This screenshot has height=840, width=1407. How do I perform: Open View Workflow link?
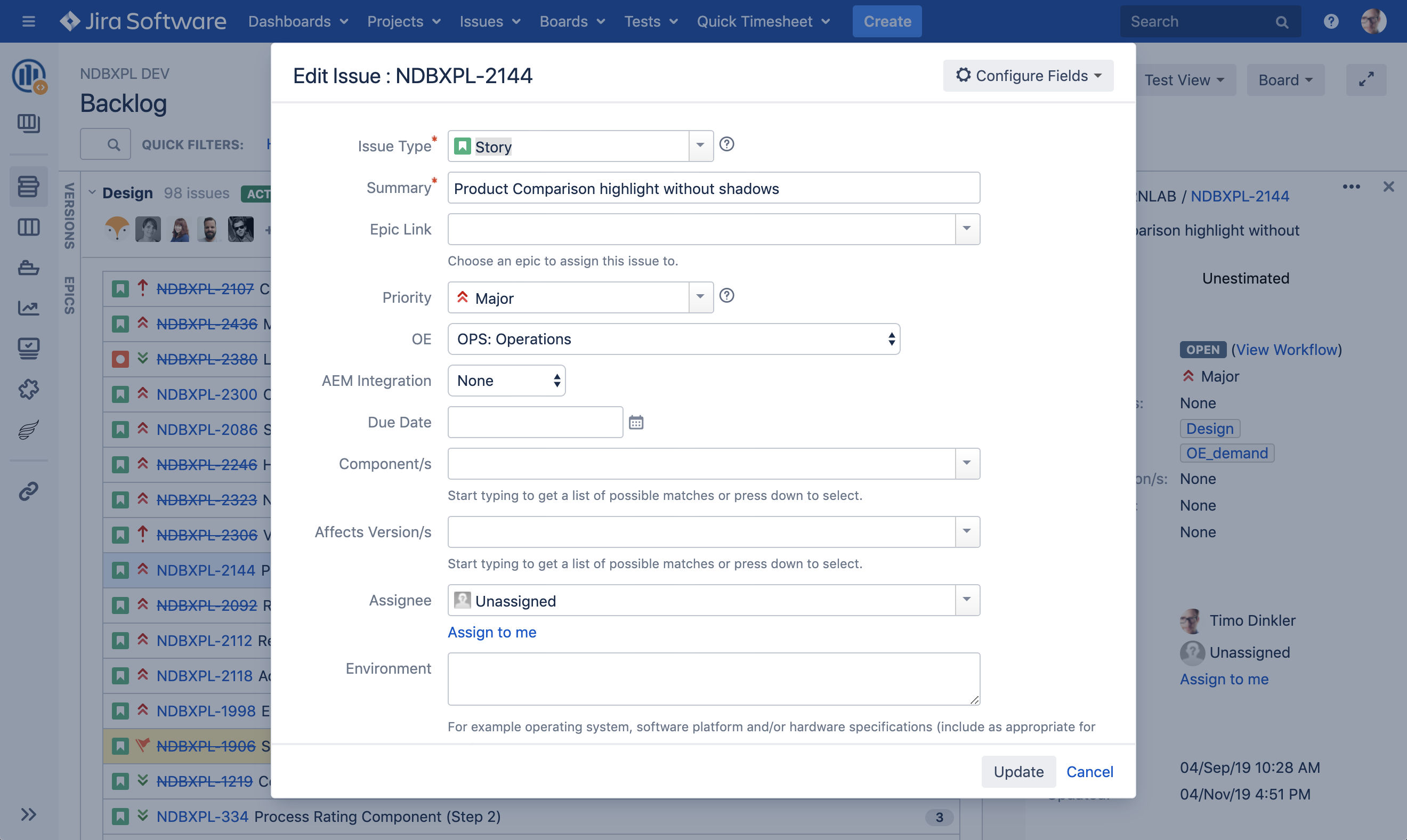coord(1287,349)
